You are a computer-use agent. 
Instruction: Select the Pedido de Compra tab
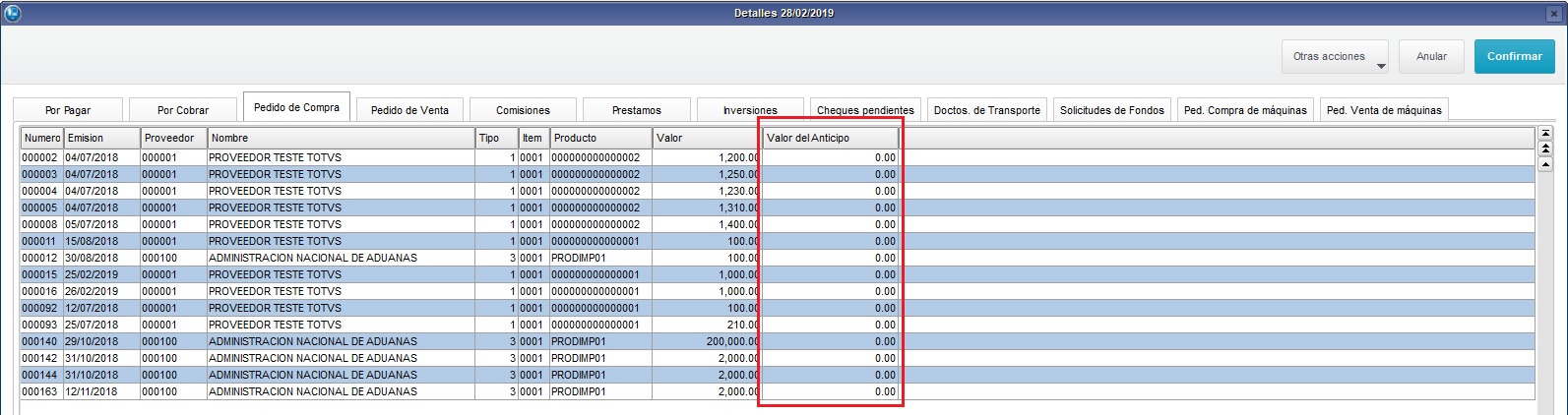coord(296,107)
